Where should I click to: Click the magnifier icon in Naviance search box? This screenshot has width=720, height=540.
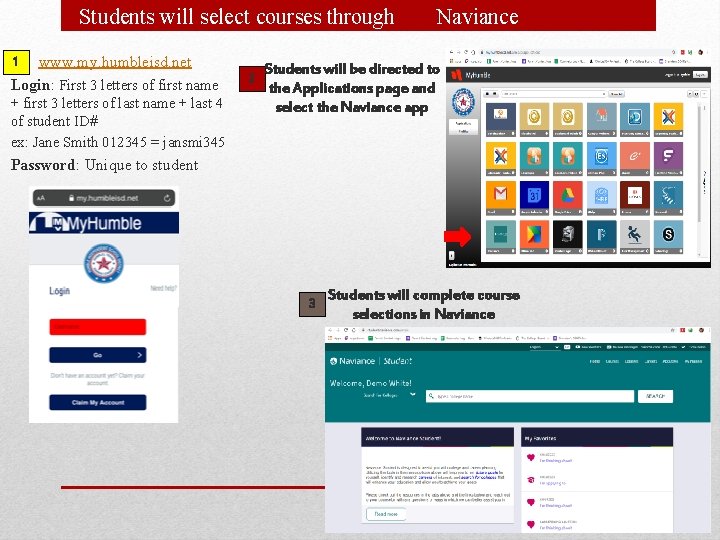click(431, 396)
